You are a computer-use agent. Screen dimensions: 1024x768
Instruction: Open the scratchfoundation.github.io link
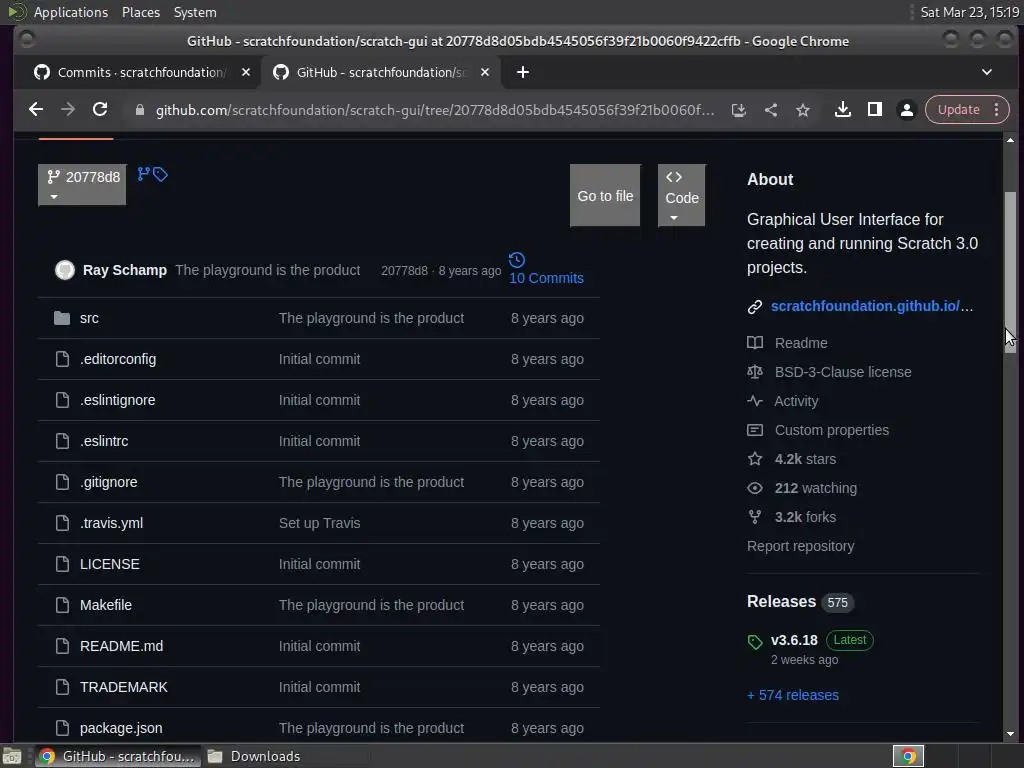871,306
